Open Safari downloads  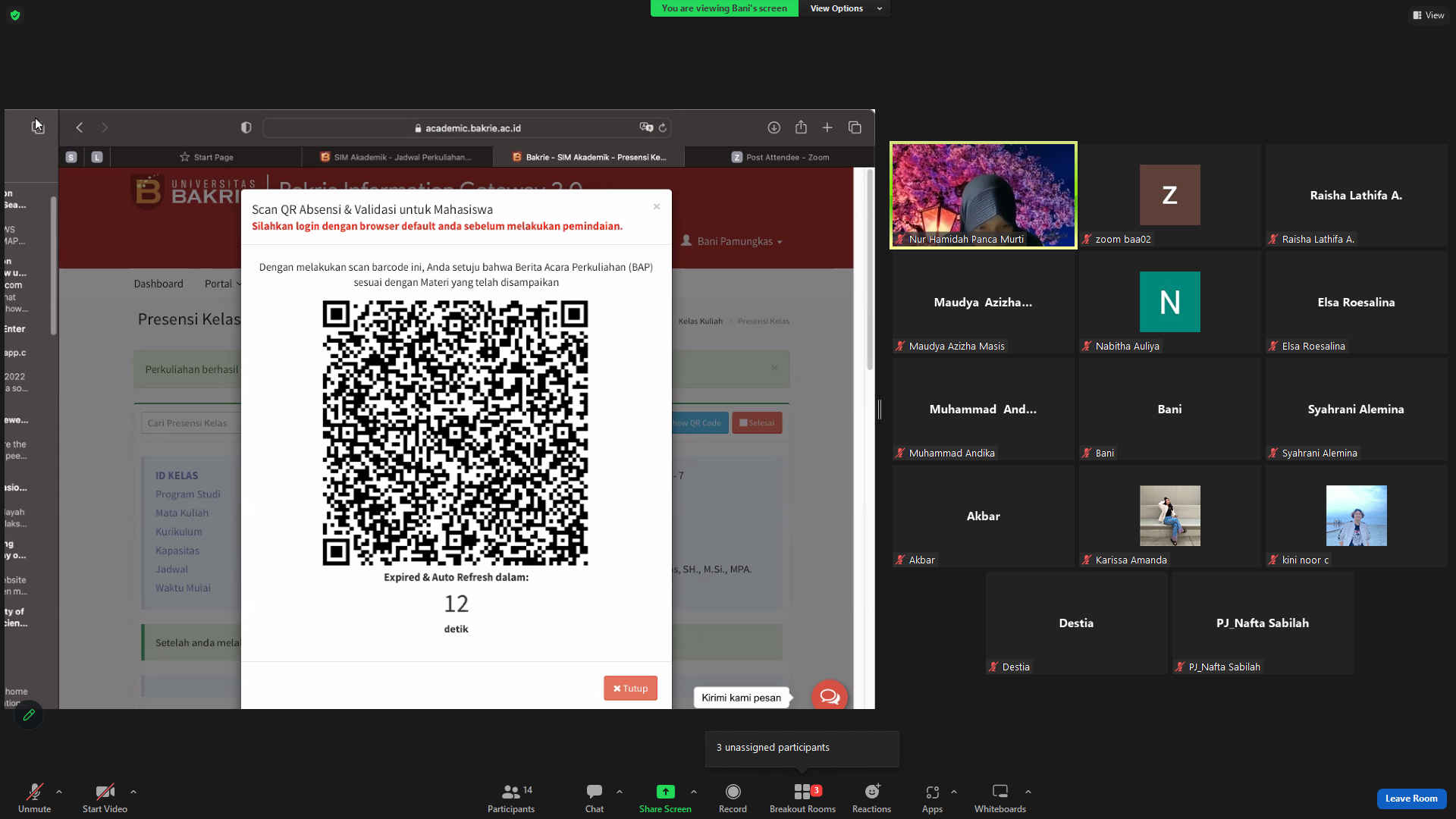(x=773, y=127)
